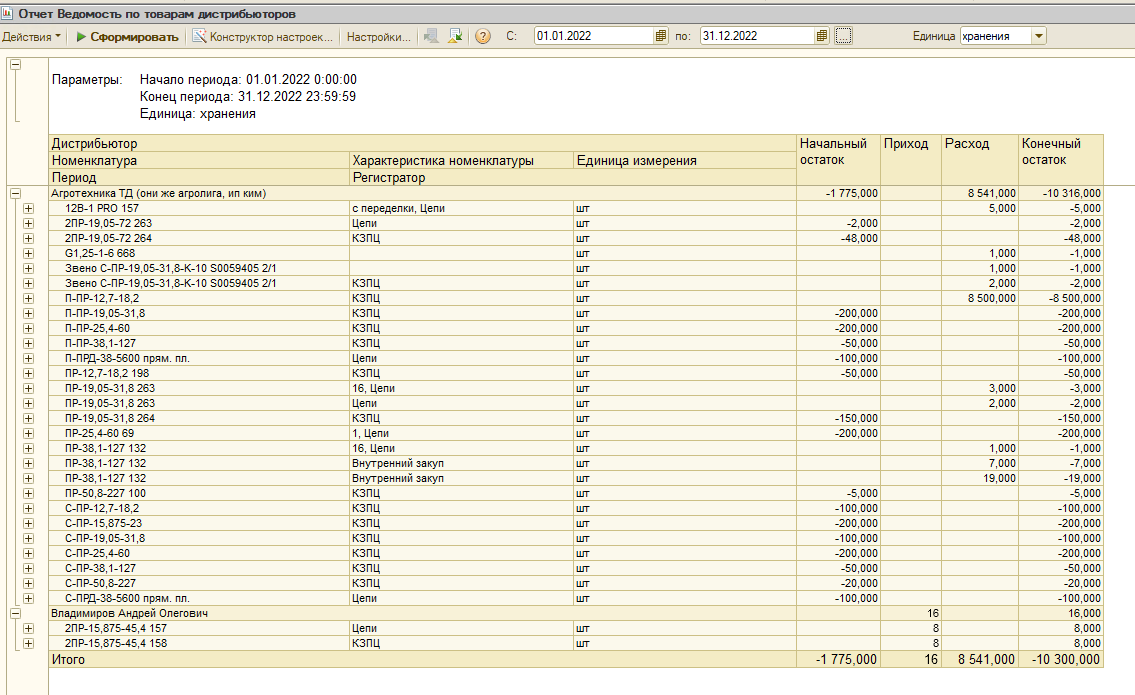The width and height of the screenshot is (1135, 695).
Task: Collapse Владимиров Андрей Олегович group
Action: pos(15,613)
